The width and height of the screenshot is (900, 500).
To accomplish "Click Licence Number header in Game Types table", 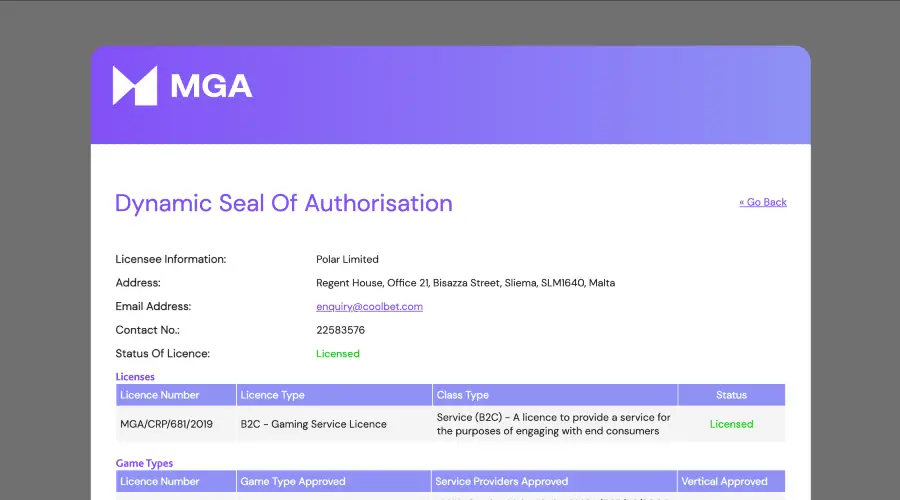I will point(176,482).
